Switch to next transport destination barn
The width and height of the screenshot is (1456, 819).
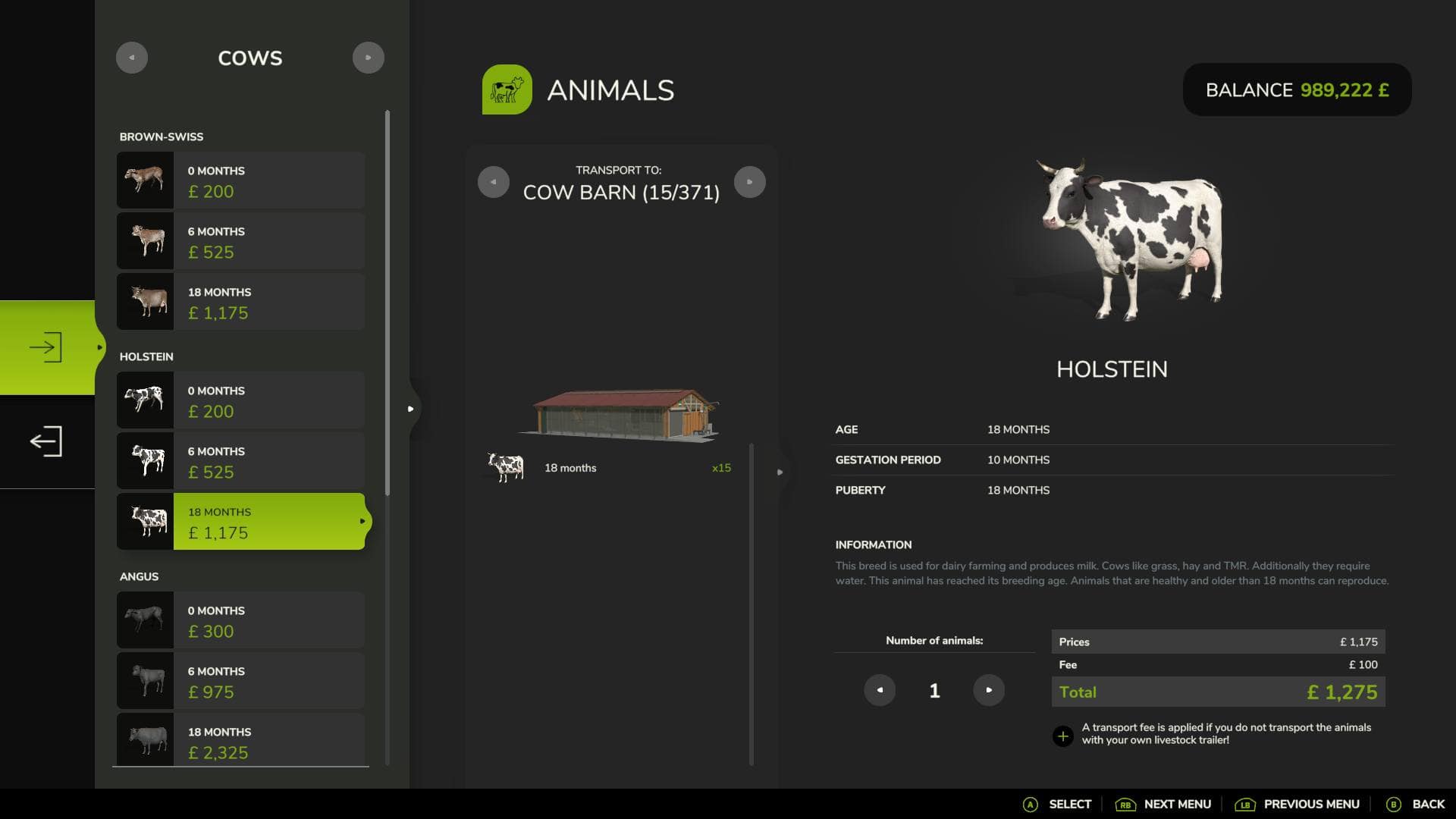click(749, 182)
